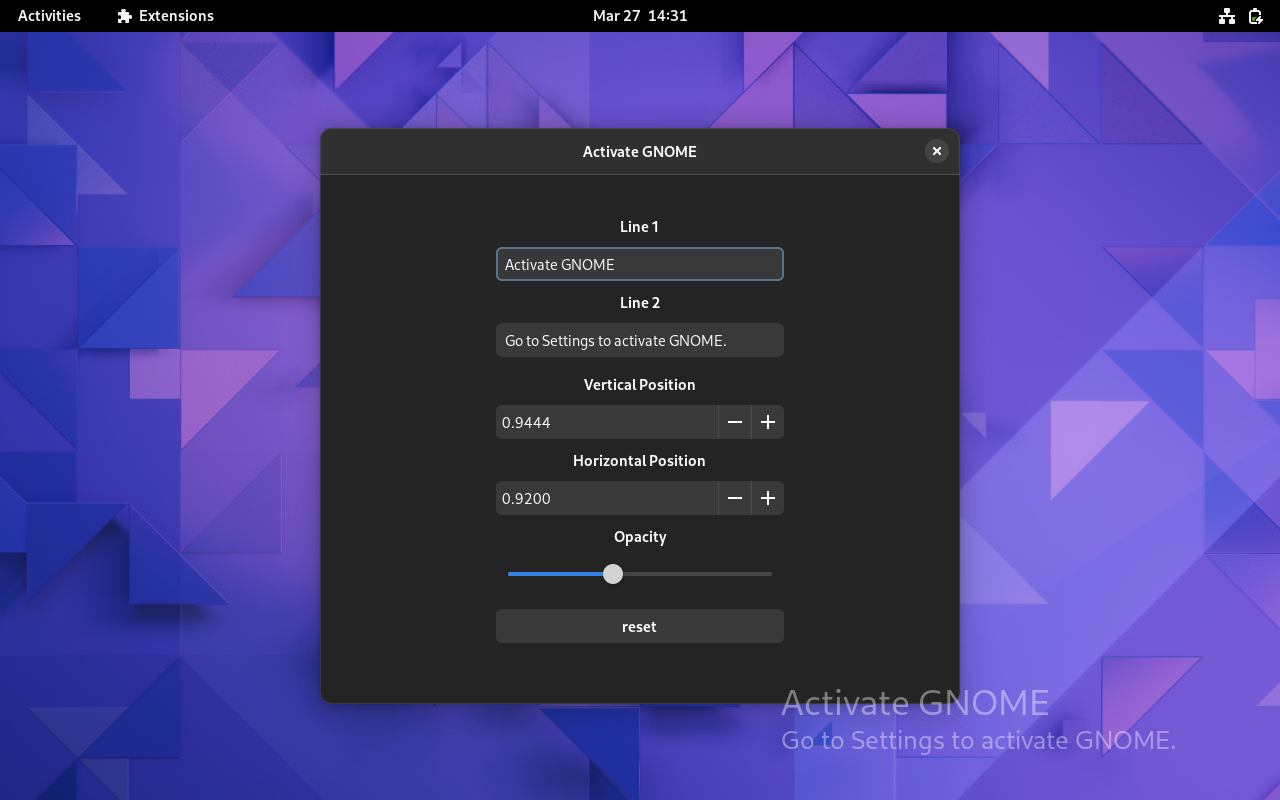This screenshot has height=800, width=1280.
Task: Open the network status icon in system tray
Action: 1227,16
